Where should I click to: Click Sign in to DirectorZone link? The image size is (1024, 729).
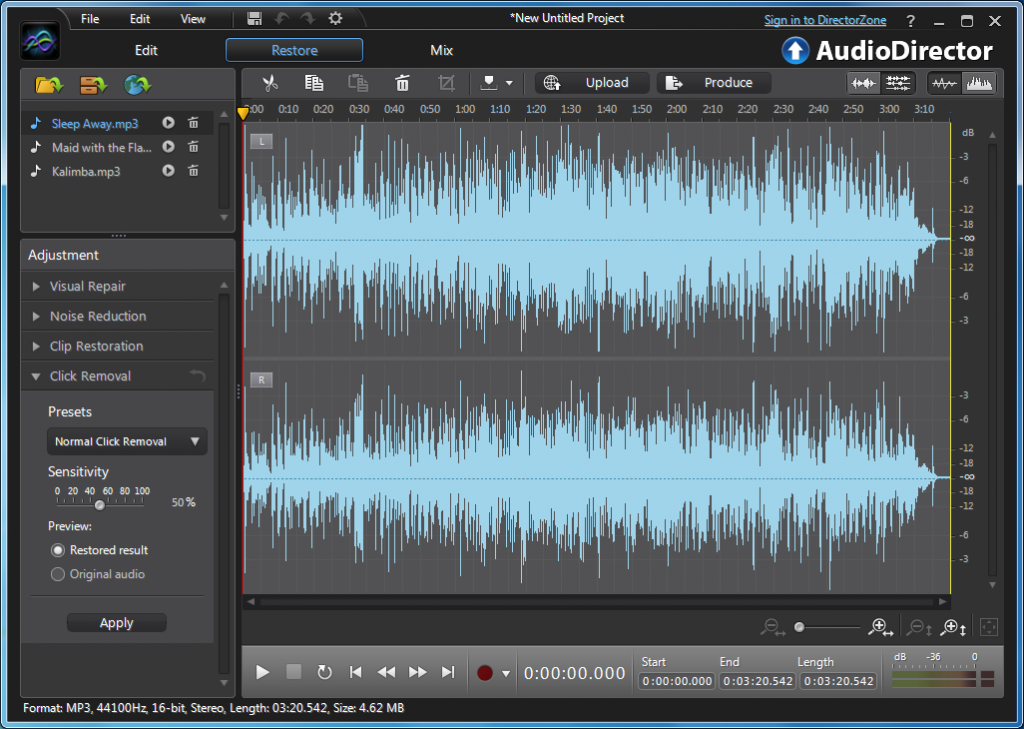[x=825, y=20]
